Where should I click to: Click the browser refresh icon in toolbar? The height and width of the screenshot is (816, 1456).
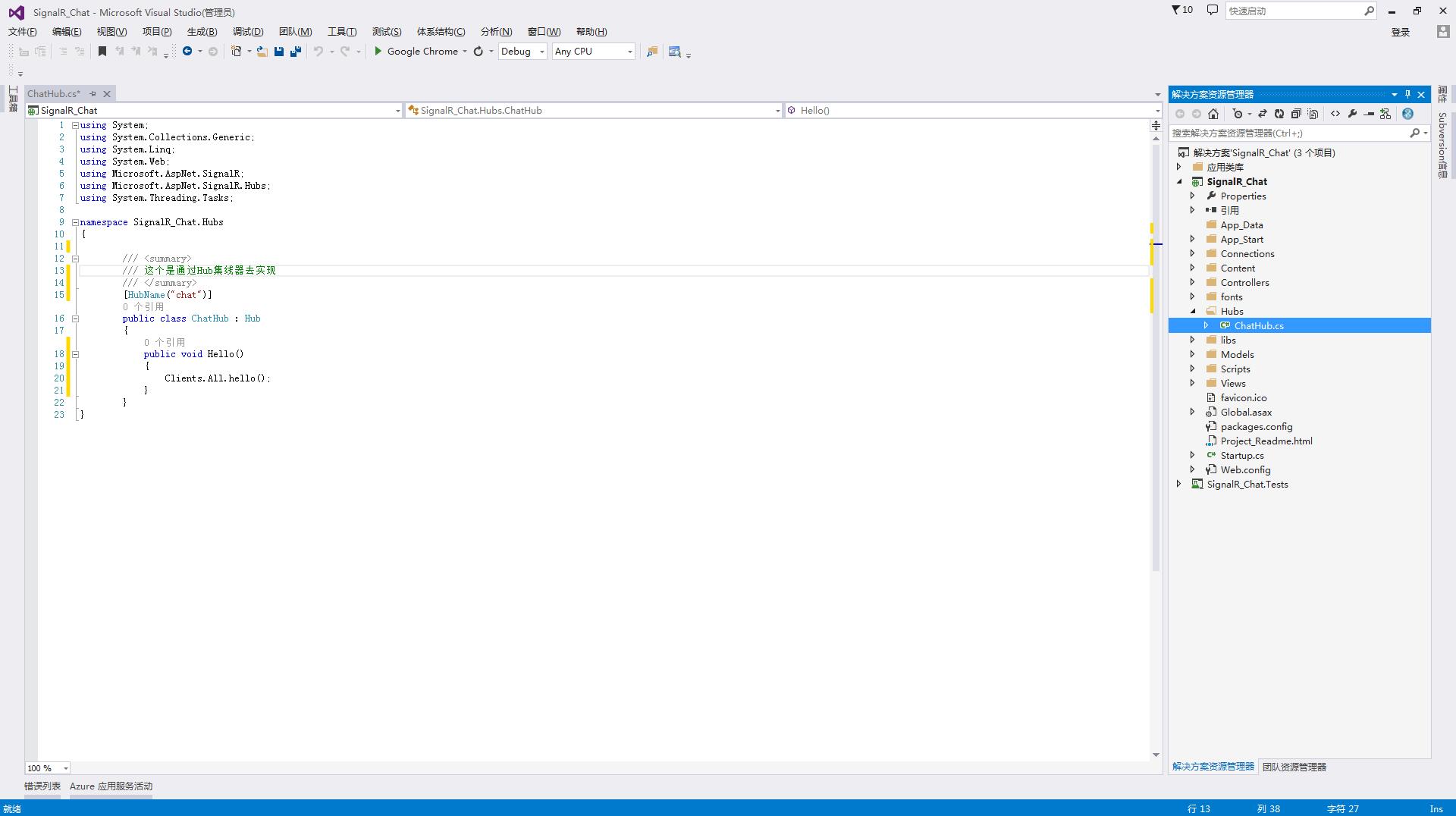tap(479, 52)
